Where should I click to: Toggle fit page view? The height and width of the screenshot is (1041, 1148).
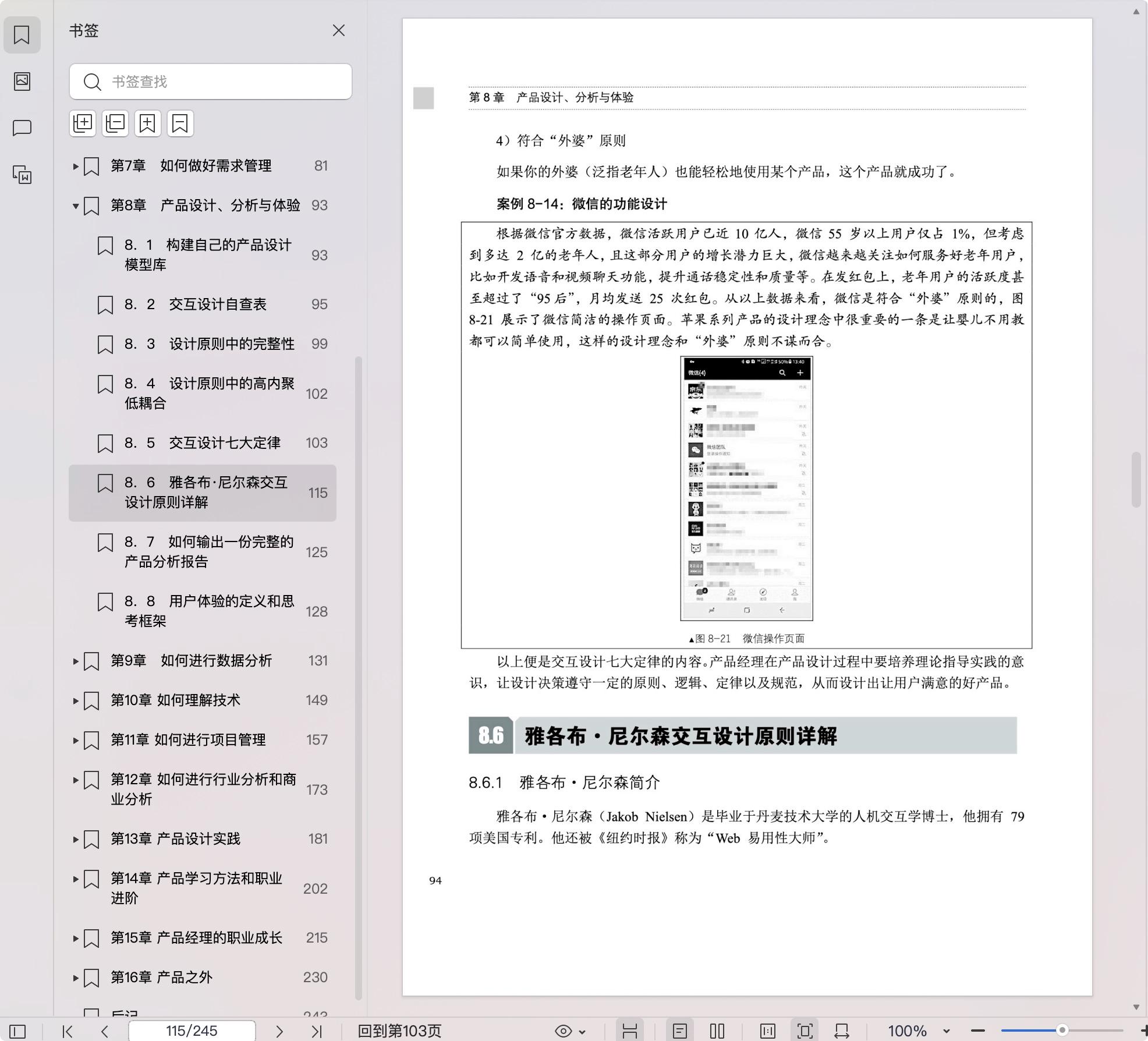click(805, 1031)
